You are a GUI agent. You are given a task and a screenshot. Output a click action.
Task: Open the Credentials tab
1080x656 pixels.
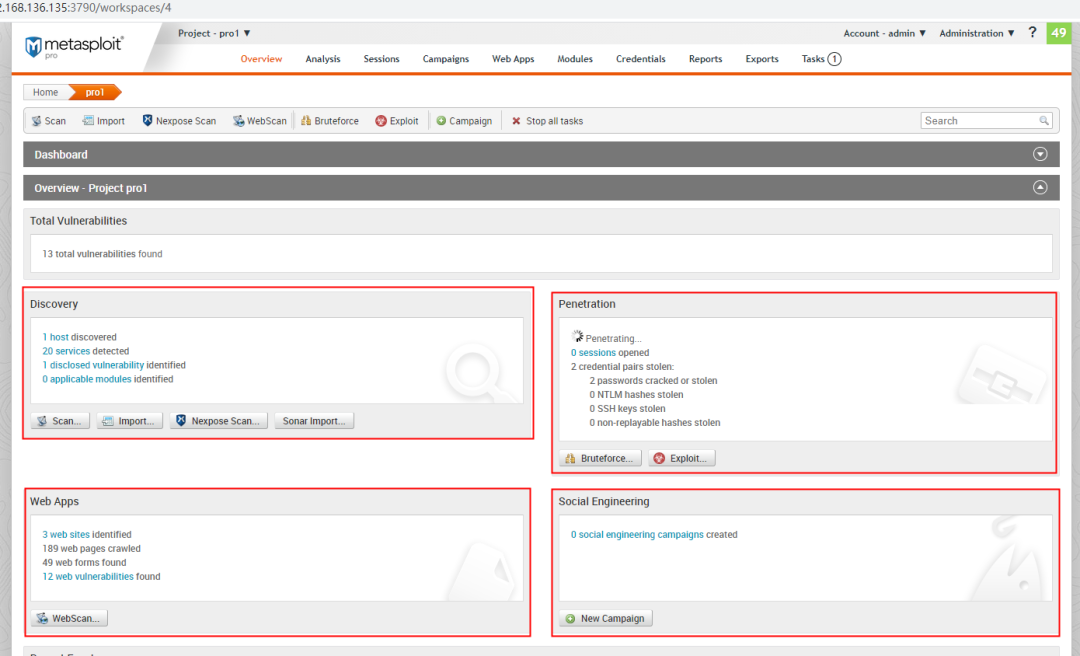point(641,59)
